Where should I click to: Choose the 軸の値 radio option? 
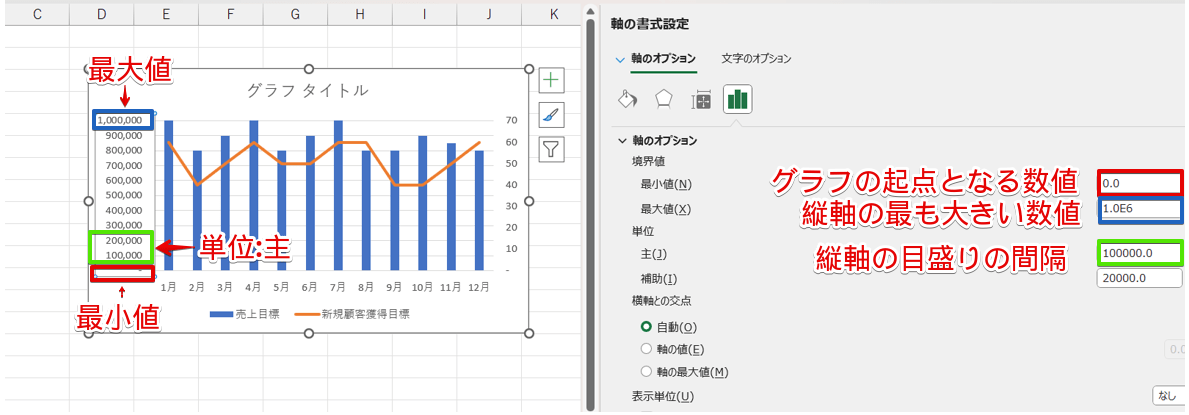click(646, 349)
